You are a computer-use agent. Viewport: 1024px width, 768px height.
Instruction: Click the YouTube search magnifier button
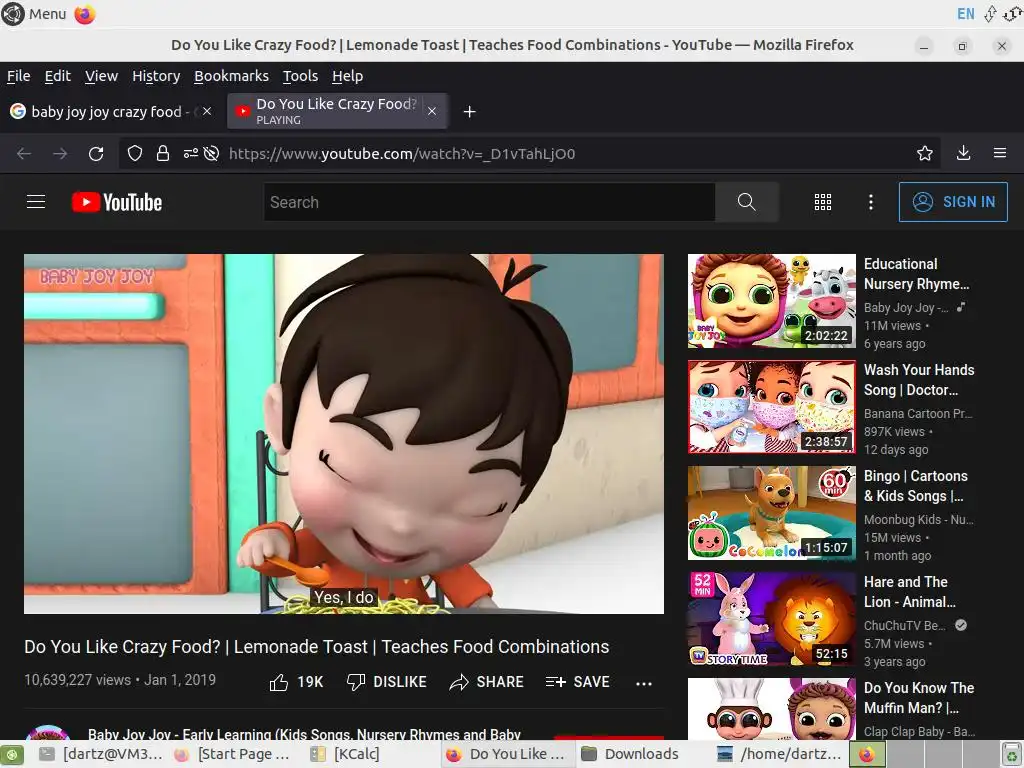pyautogui.click(x=746, y=202)
